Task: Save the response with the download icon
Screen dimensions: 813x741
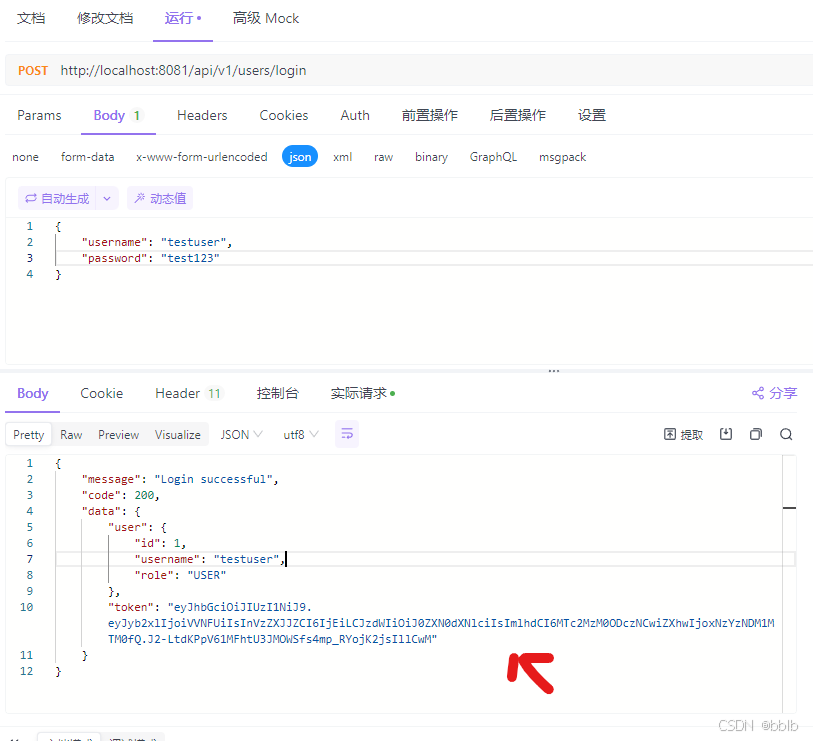Action: coord(726,434)
